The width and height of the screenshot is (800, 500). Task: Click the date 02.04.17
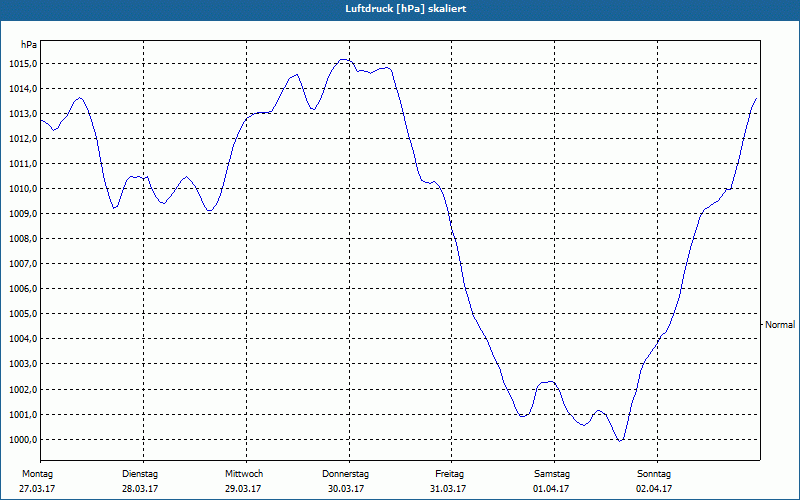pos(654,489)
